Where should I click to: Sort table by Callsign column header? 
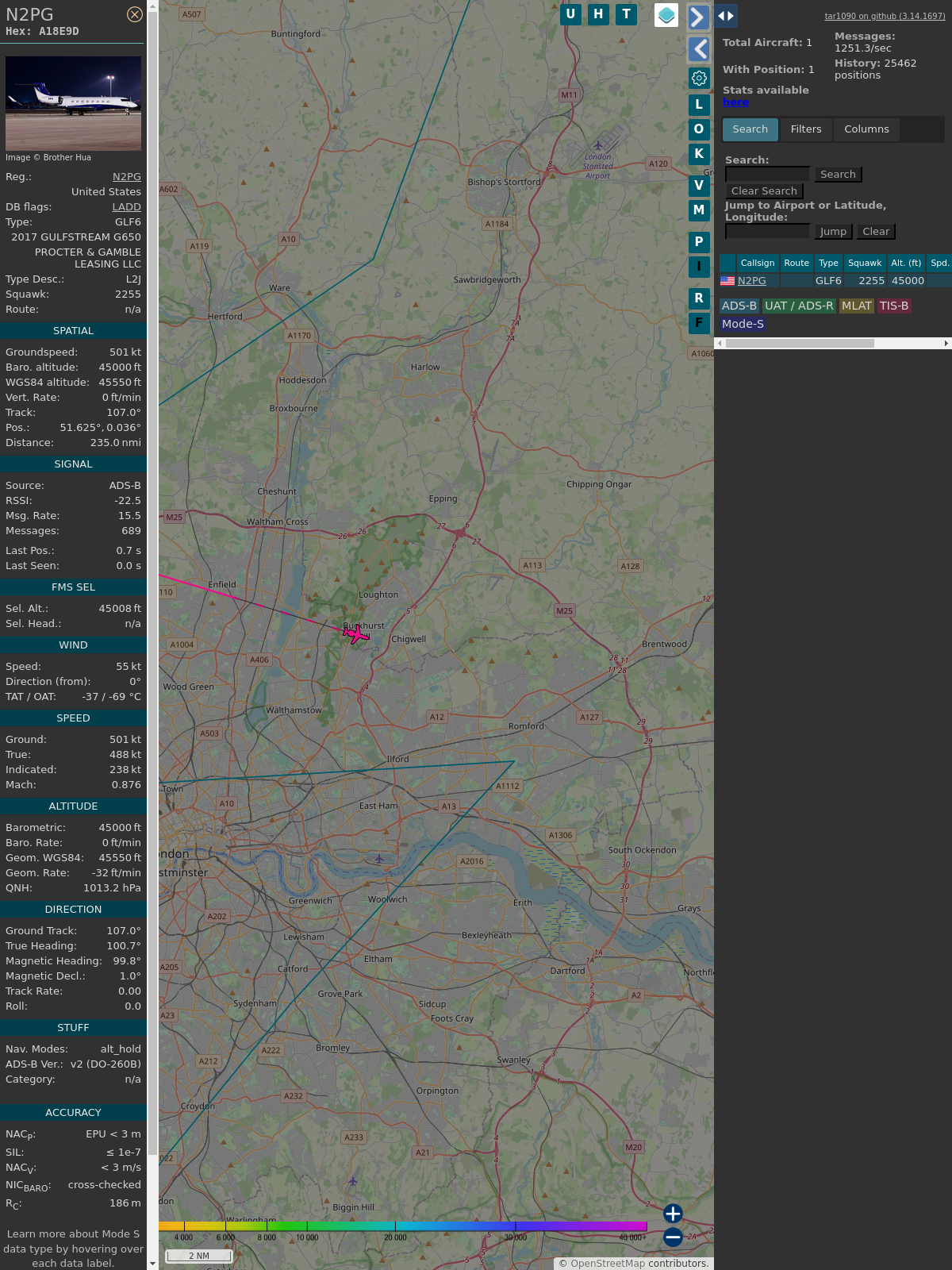[757, 263]
